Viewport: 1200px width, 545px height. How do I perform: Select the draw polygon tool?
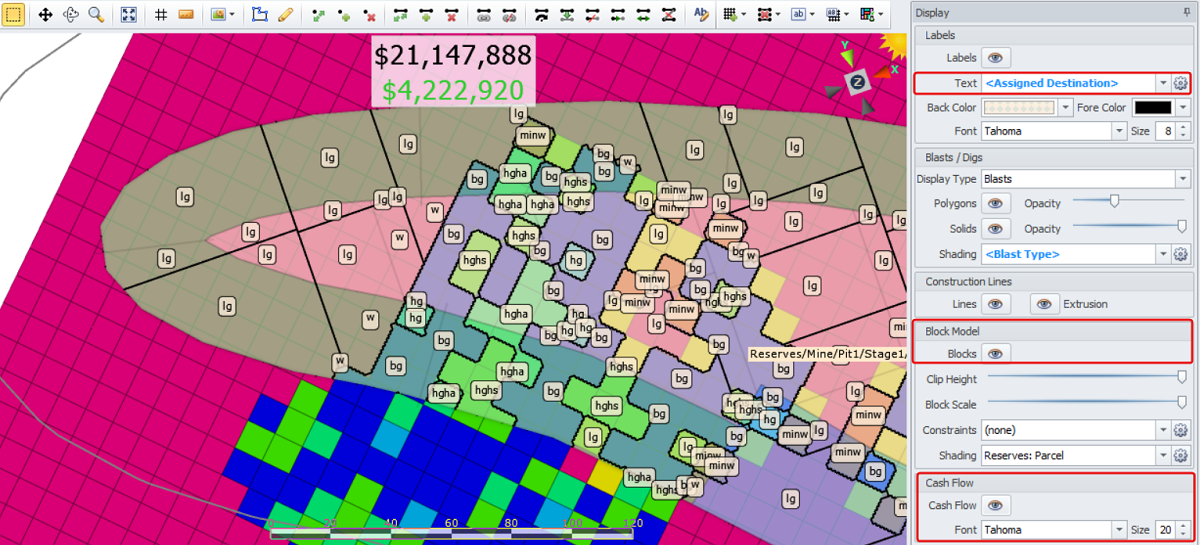pyautogui.click(x=260, y=14)
